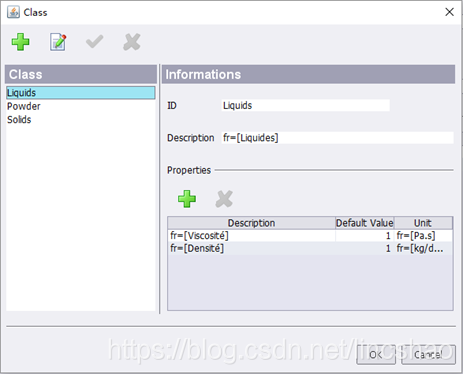Select the fr=[Densité] property cell
Screen dimensions: 463x374
[x=251, y=248]
